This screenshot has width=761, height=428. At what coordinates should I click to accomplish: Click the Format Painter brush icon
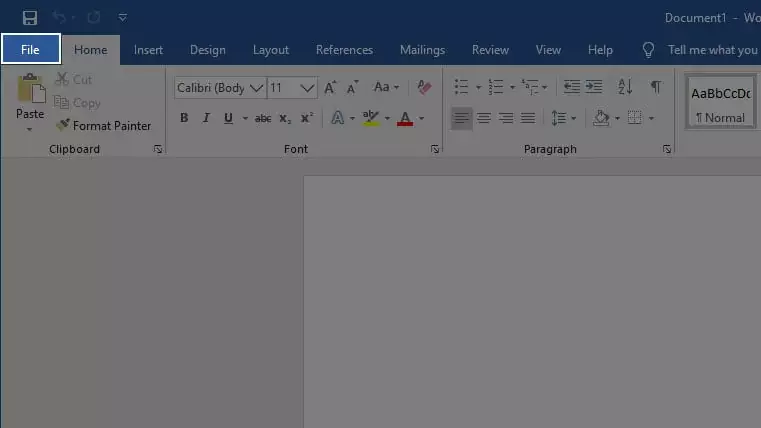[63, 126]
